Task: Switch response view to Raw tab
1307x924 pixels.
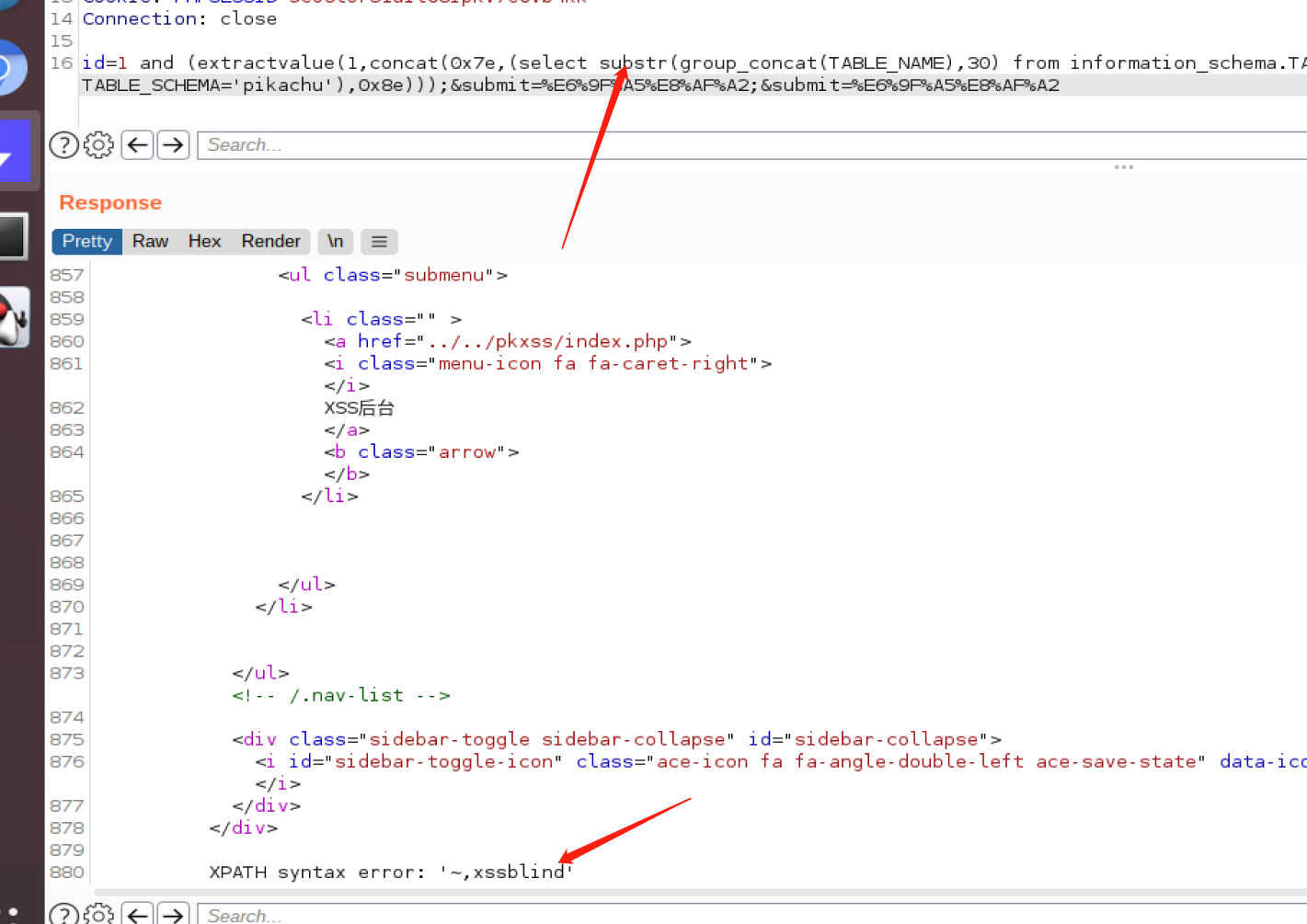Action: pos(150,241)
